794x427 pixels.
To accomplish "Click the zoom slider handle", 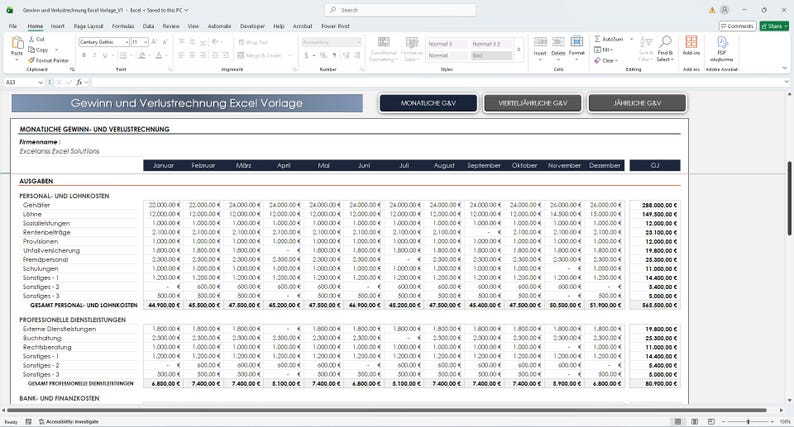I will (x=748, y=421).
